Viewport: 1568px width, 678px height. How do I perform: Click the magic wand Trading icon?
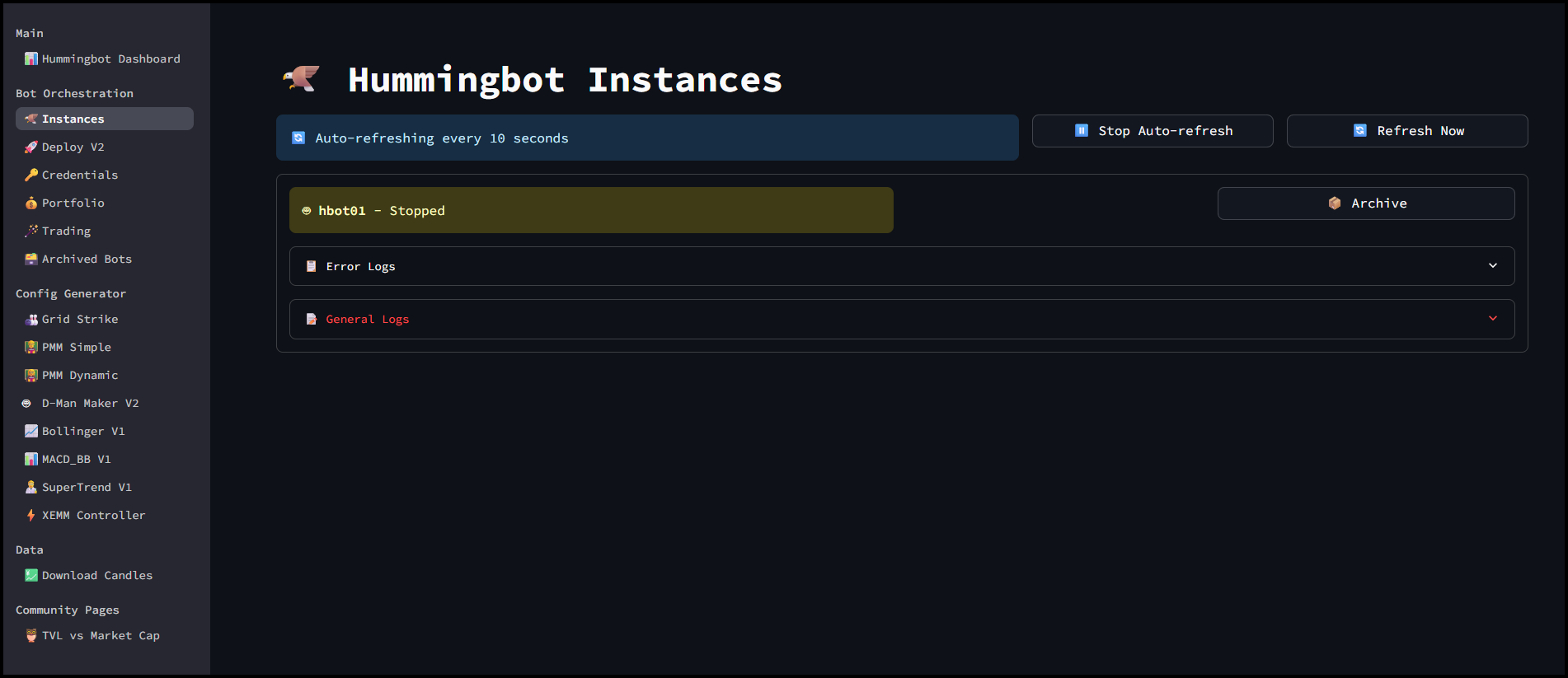[x=31, y=231]
